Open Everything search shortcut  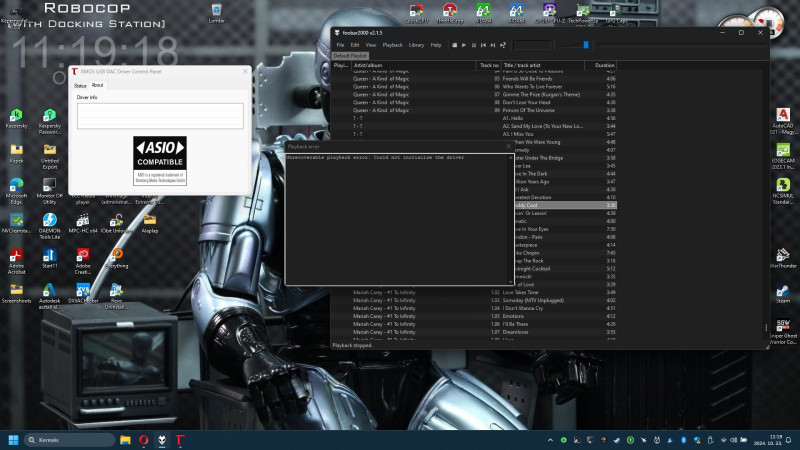coord(116,258)
